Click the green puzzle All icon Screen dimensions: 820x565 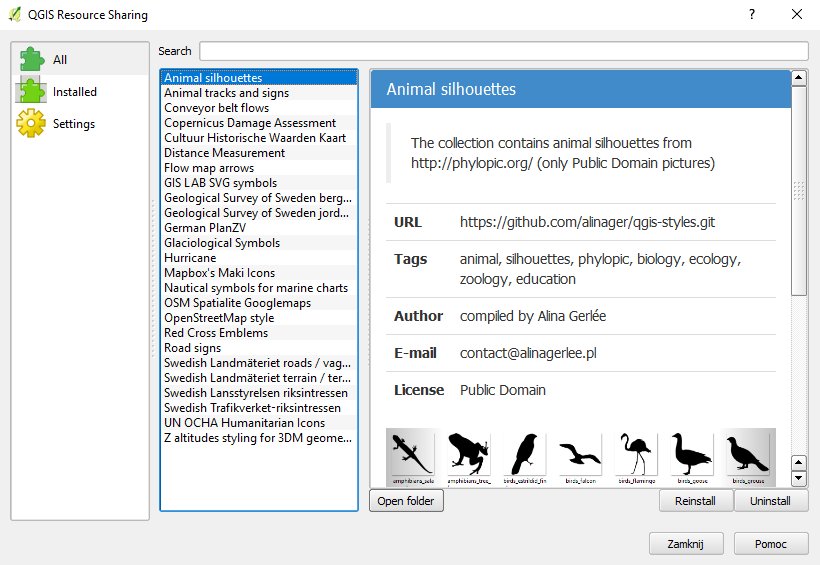[31, 59]
